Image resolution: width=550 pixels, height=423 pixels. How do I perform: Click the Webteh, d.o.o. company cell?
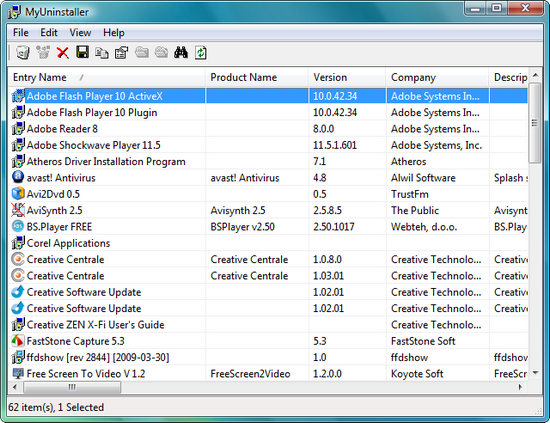[424, 227]
